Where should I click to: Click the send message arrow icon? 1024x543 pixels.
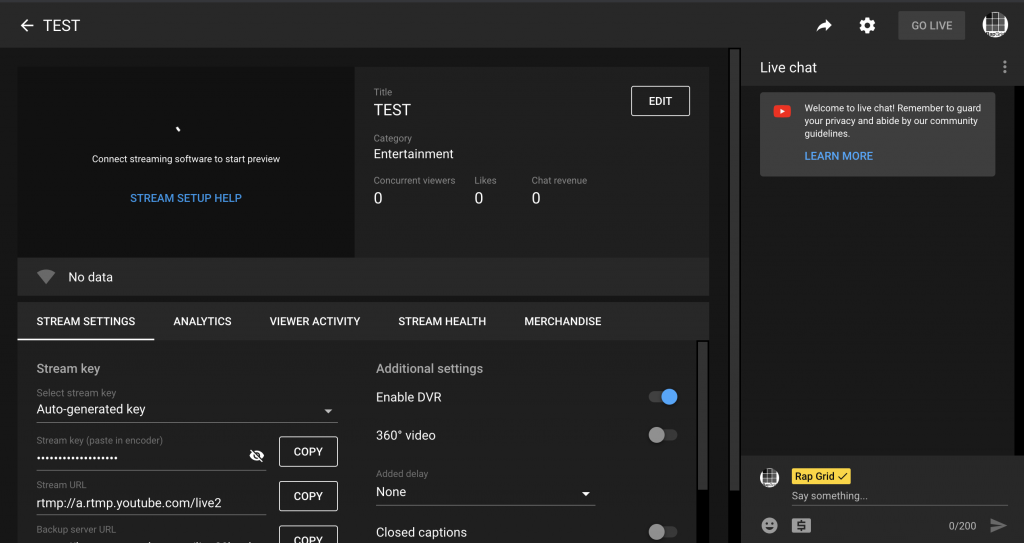(999, 525)
